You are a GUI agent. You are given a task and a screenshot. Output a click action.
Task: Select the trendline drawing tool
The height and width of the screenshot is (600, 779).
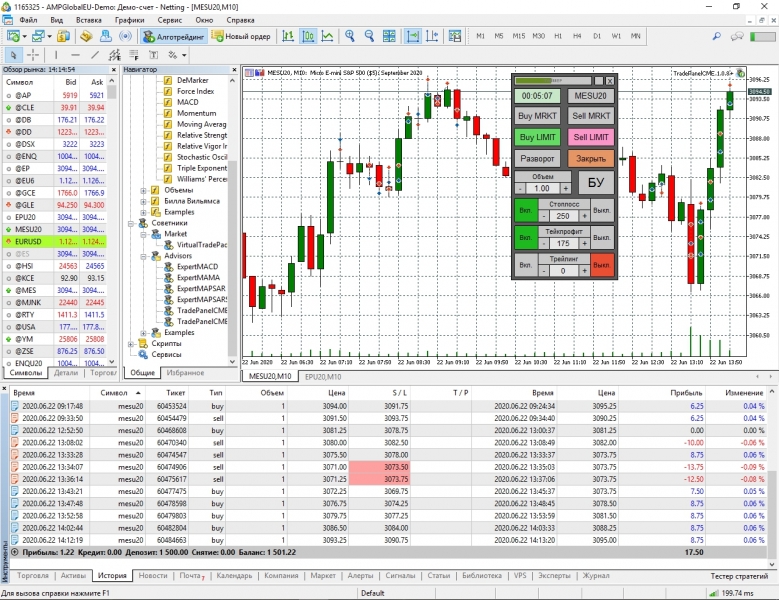[95, 55]
